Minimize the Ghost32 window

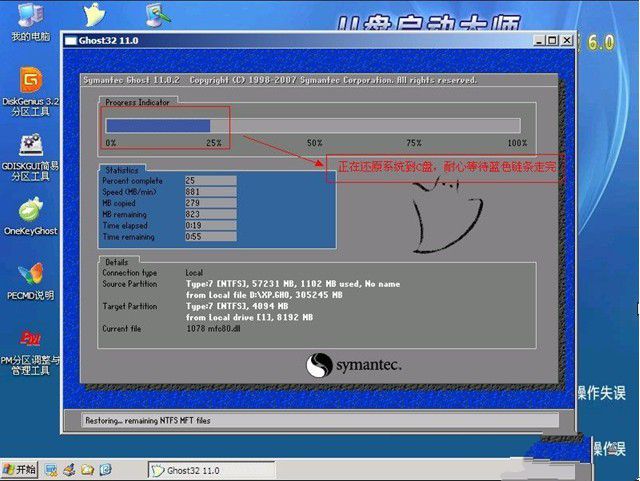pos(539,41)
